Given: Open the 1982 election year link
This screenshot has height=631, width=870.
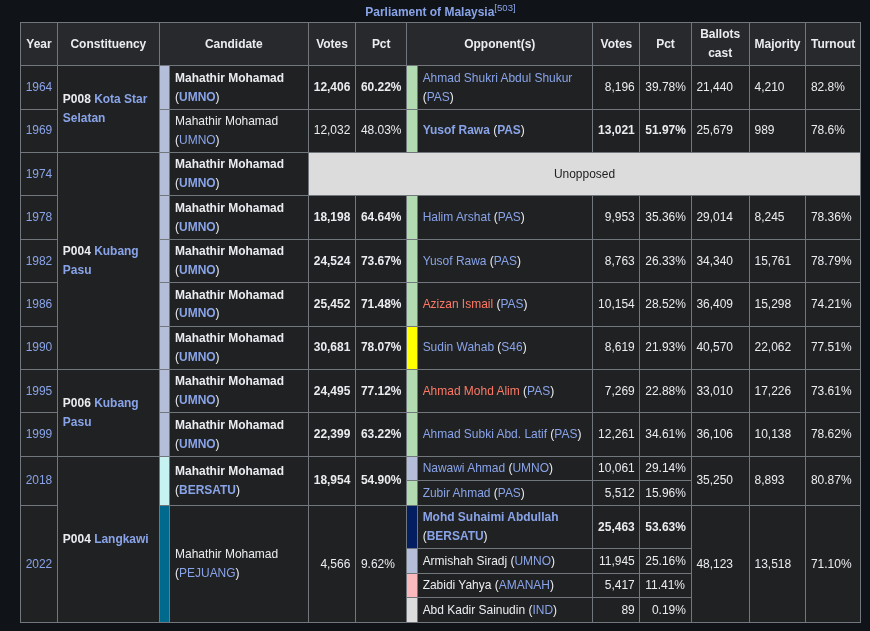Looking at the screenshot, I should (x=39, y=261).
